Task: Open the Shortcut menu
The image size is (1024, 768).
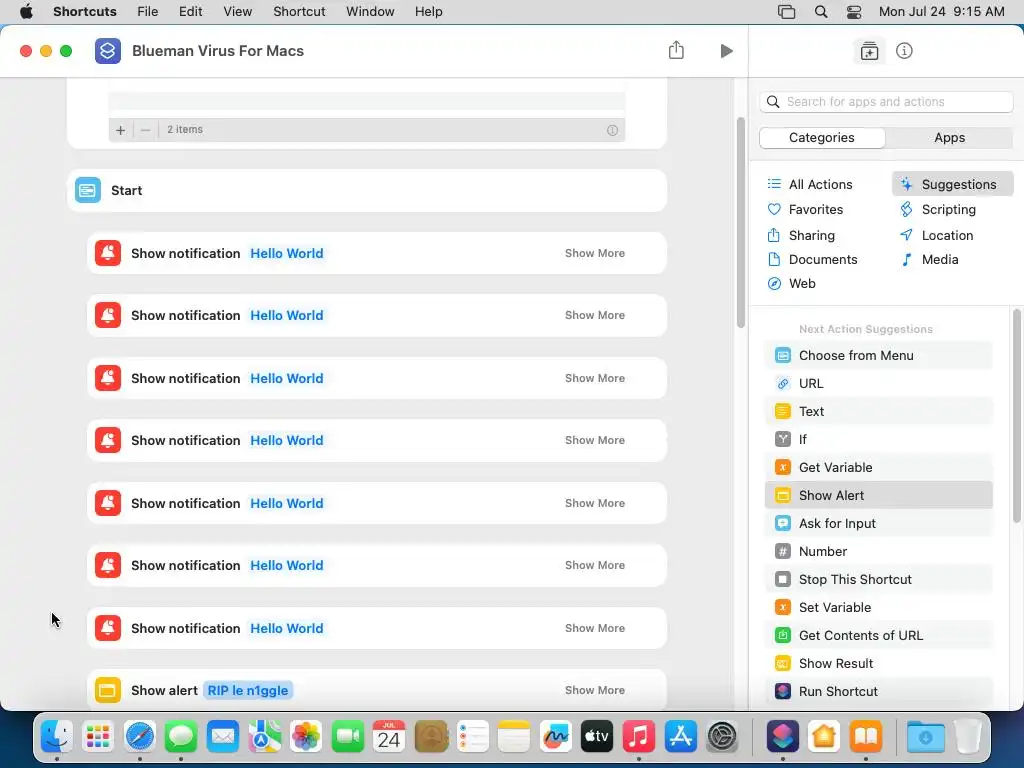Action: (299, 12)
